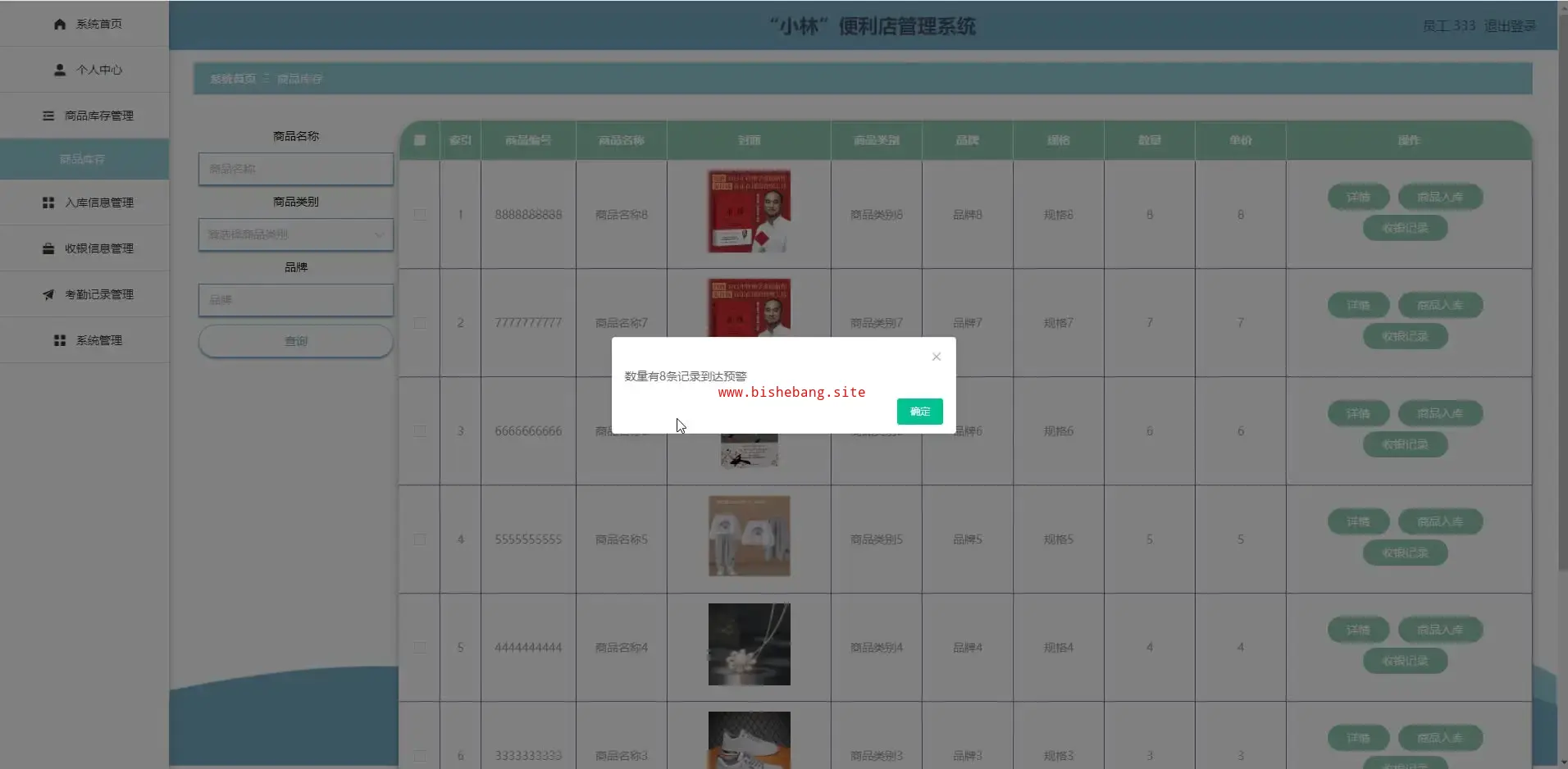Tick the checkbox for row 6666666666
1568x769 pixels.
[x=420, y=431]
